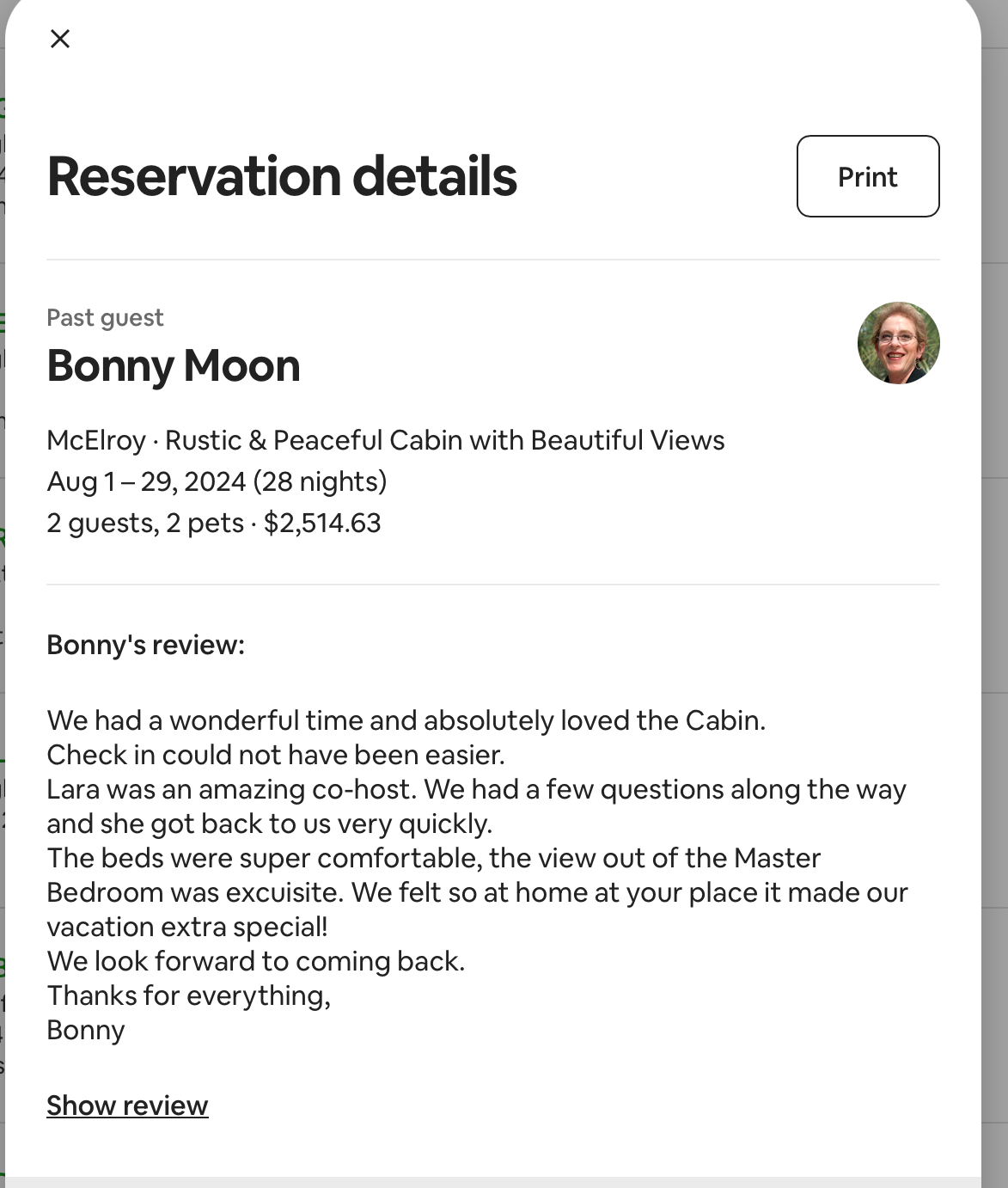Open Bonny Moon's profile photo

pyautogui.click(x=898, y=343)
